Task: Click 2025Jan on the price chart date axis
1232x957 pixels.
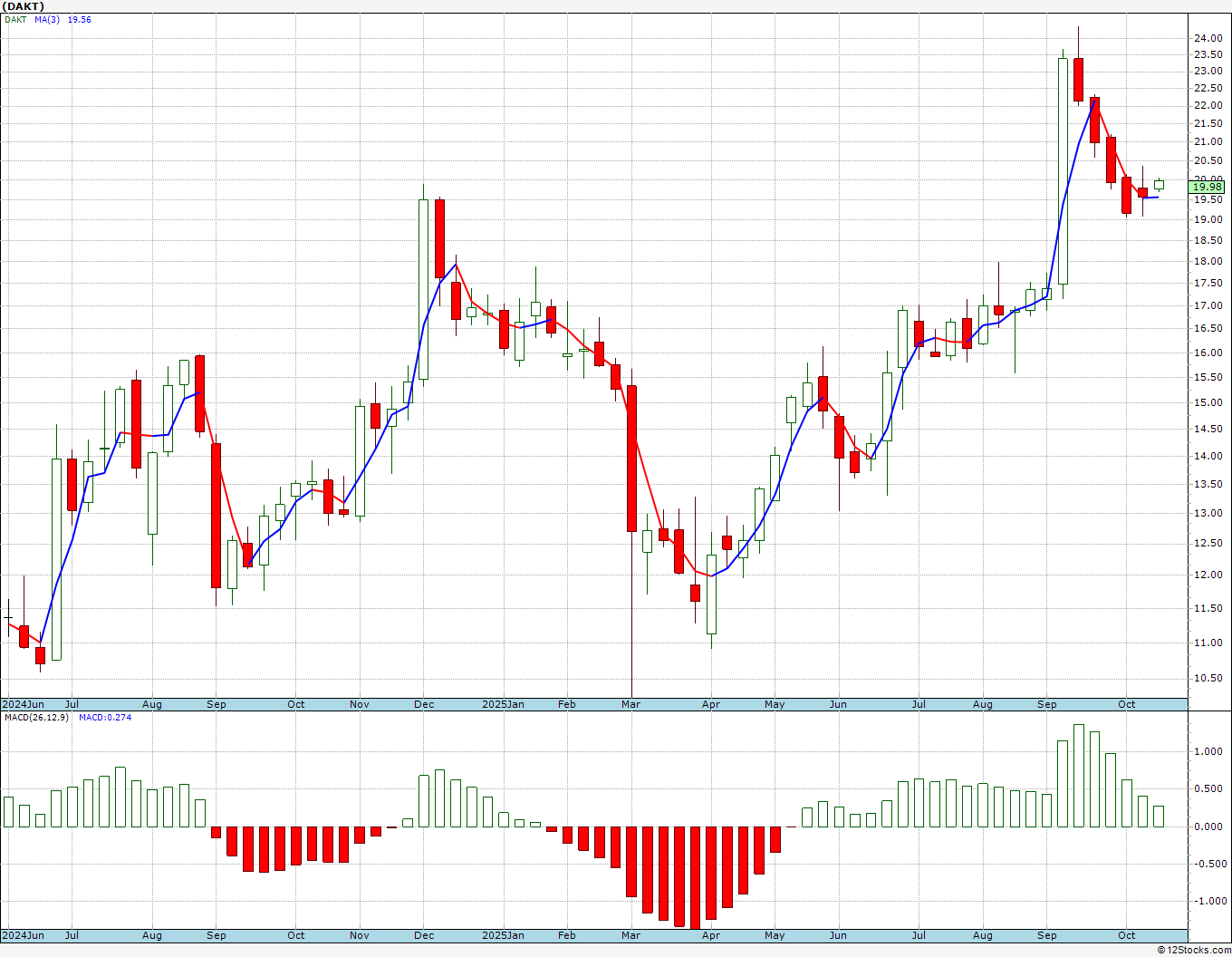Action: [x=503, y=704]
